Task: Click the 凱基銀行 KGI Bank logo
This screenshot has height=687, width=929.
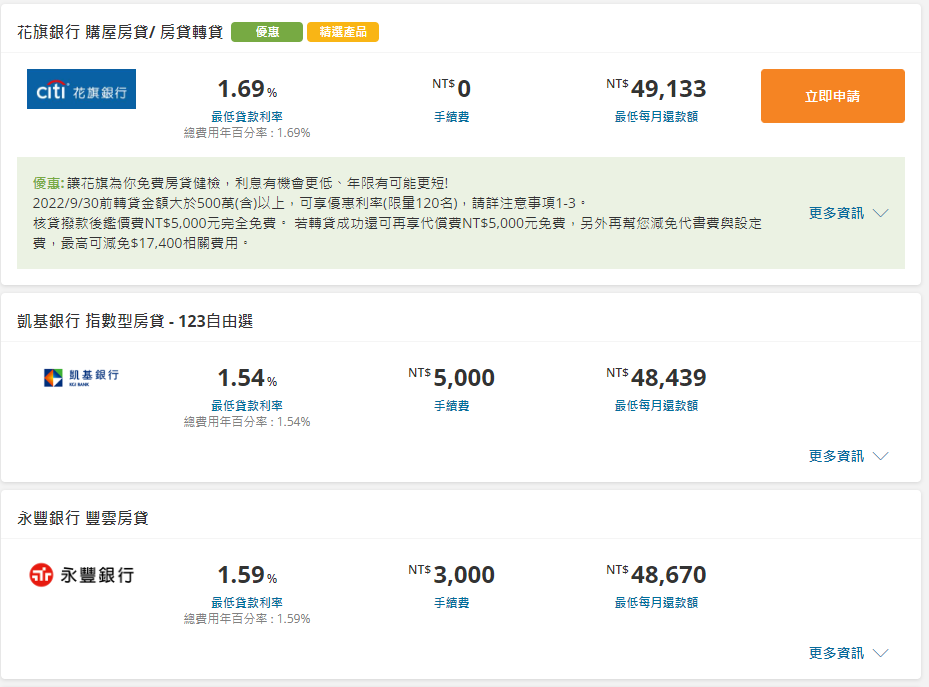Action: pos(81,377)
